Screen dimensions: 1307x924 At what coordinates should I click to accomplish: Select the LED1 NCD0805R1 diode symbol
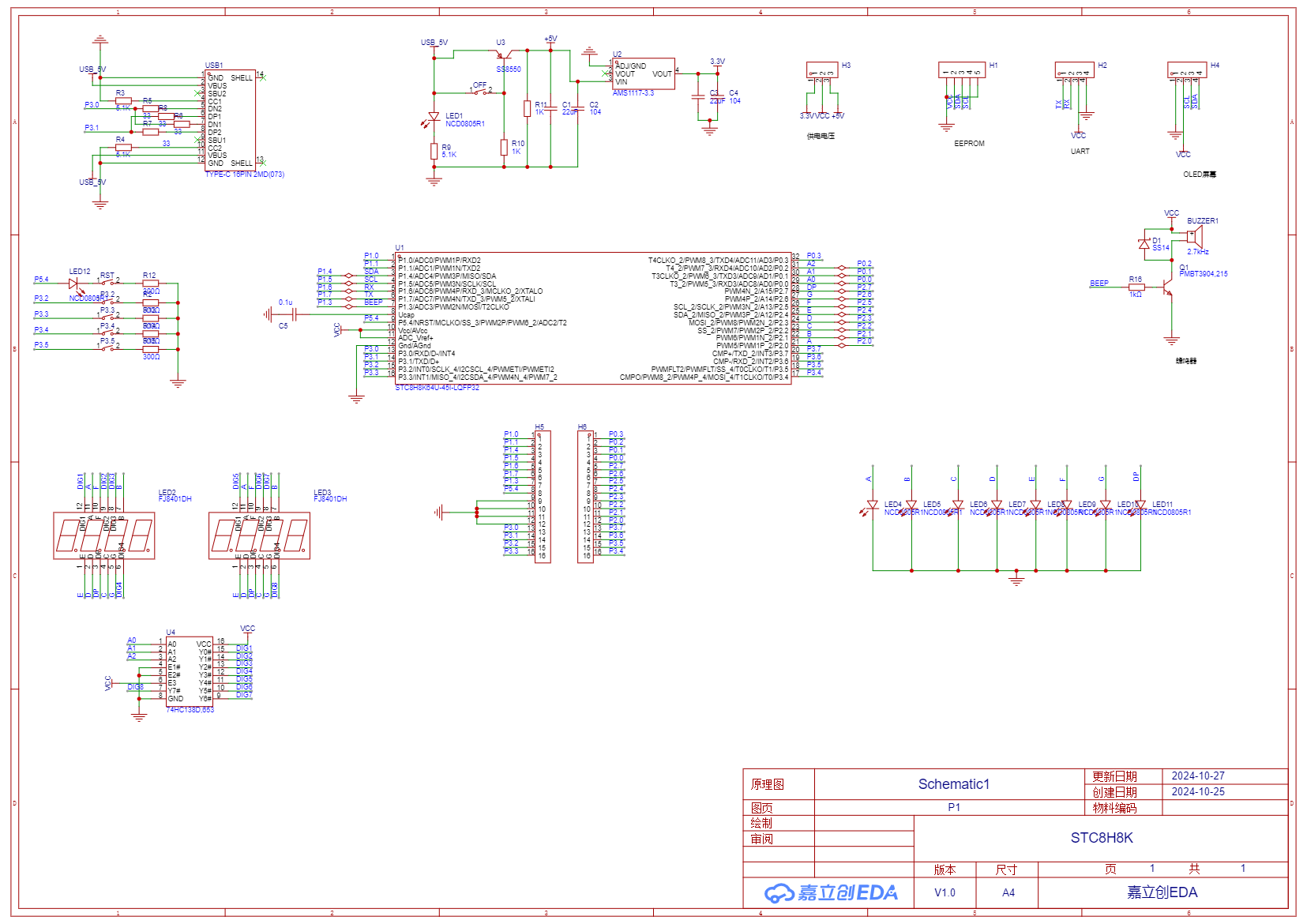pos(433,118)
